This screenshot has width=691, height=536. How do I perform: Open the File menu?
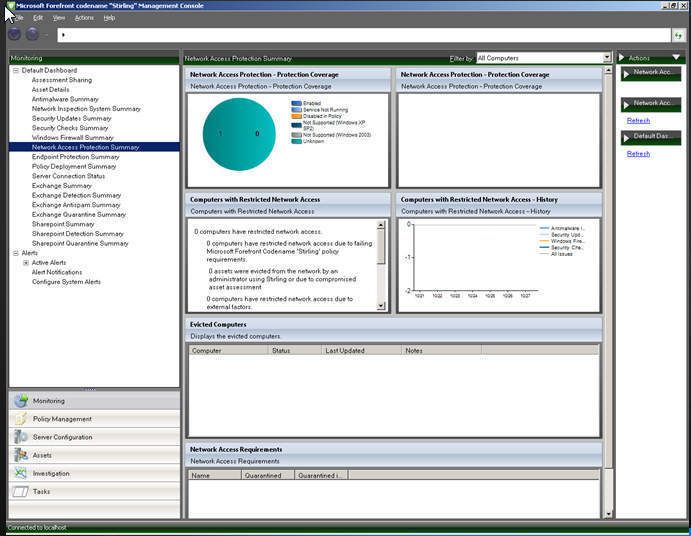18,18
